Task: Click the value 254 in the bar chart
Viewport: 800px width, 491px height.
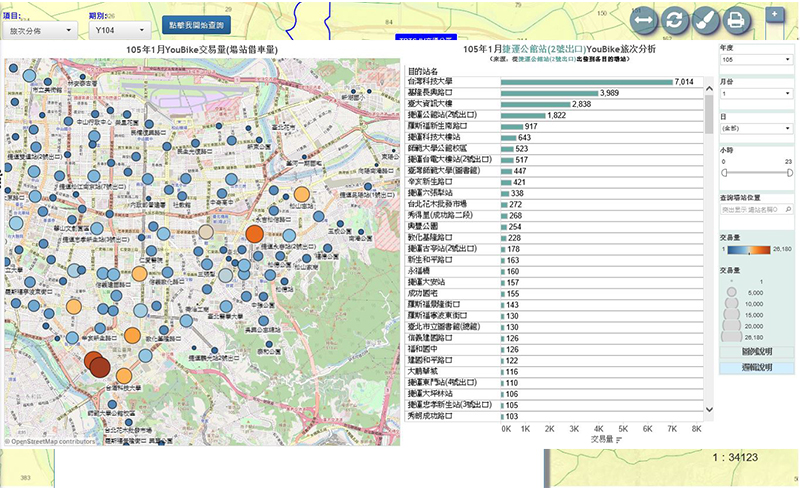Action: pyautogui.click(x=515, y=227)
